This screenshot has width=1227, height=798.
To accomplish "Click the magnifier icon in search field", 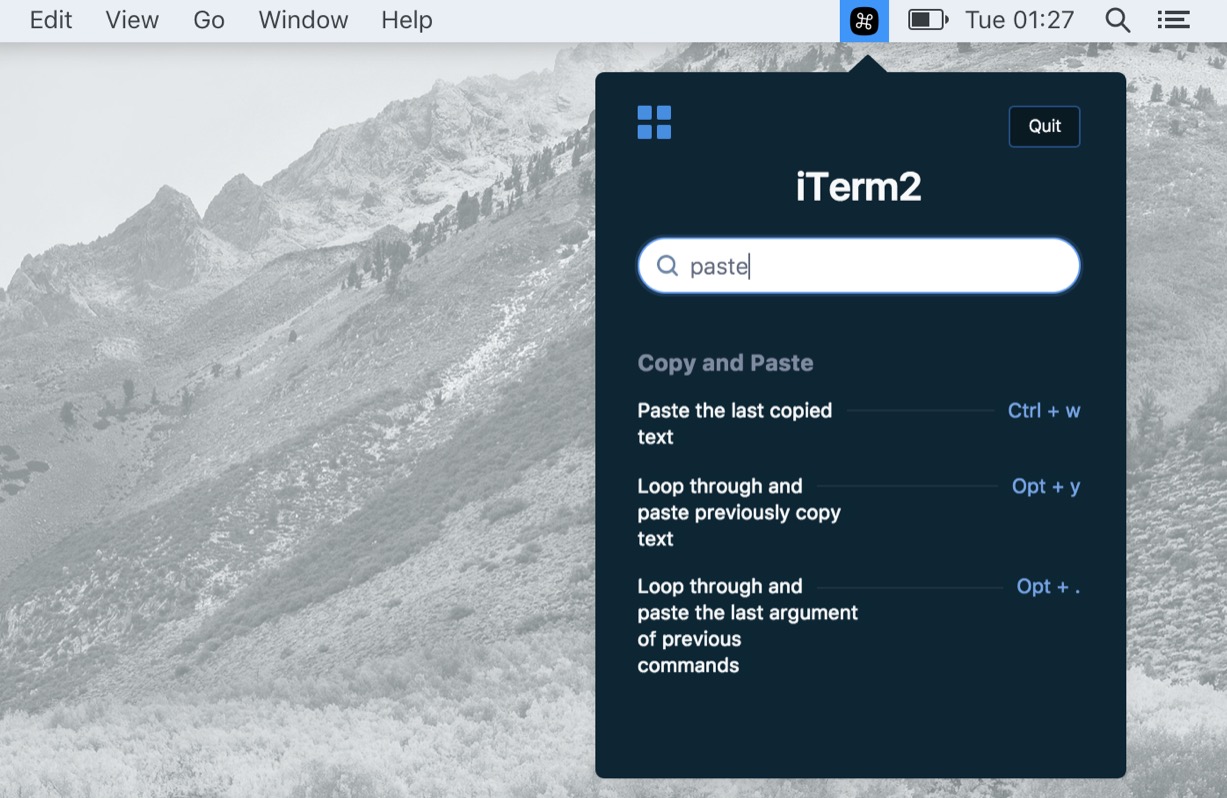I will [x=667, y=265].
